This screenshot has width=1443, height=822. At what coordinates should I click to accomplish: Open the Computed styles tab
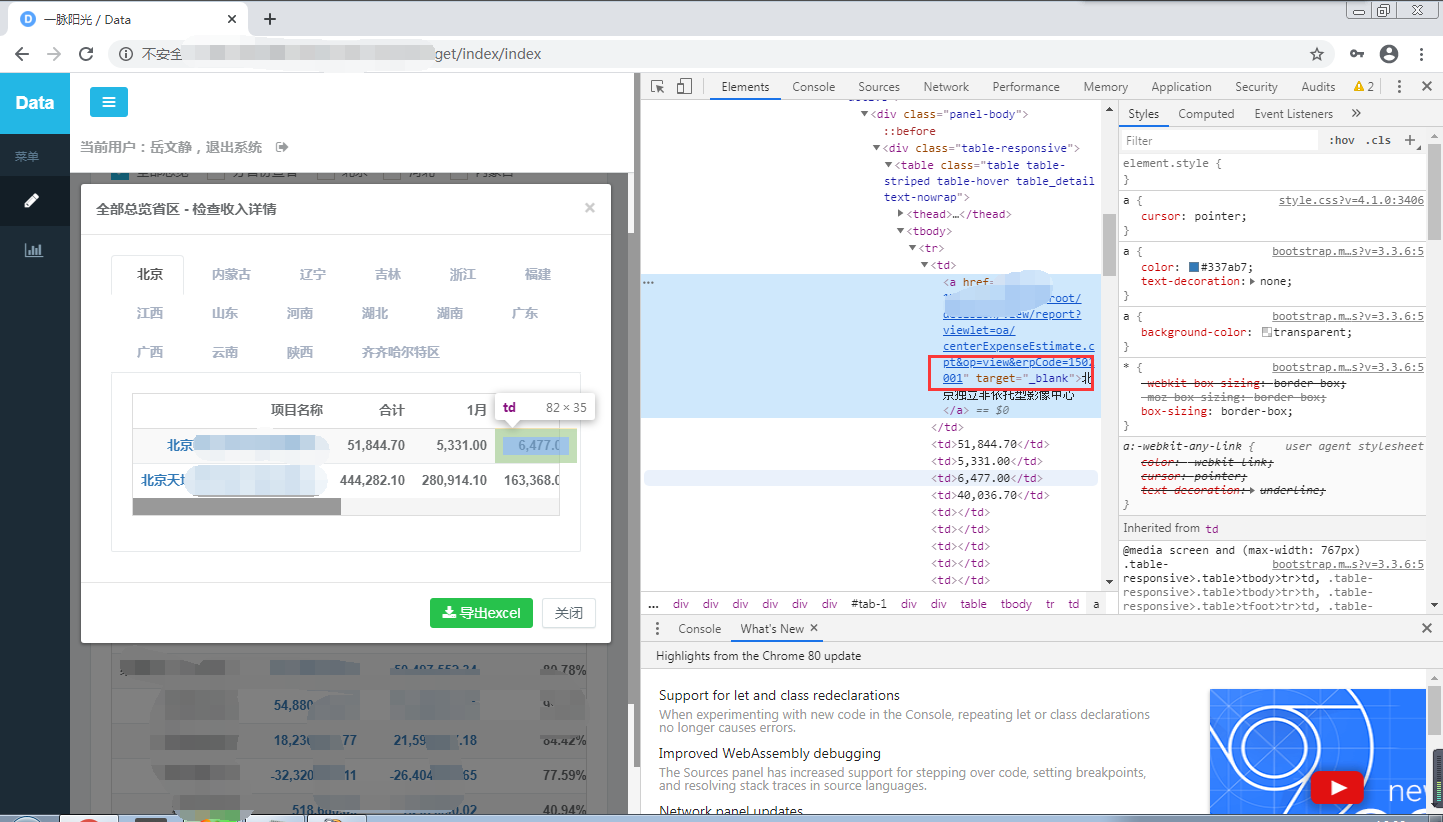pyautogui.click(x=1206, y=114)
